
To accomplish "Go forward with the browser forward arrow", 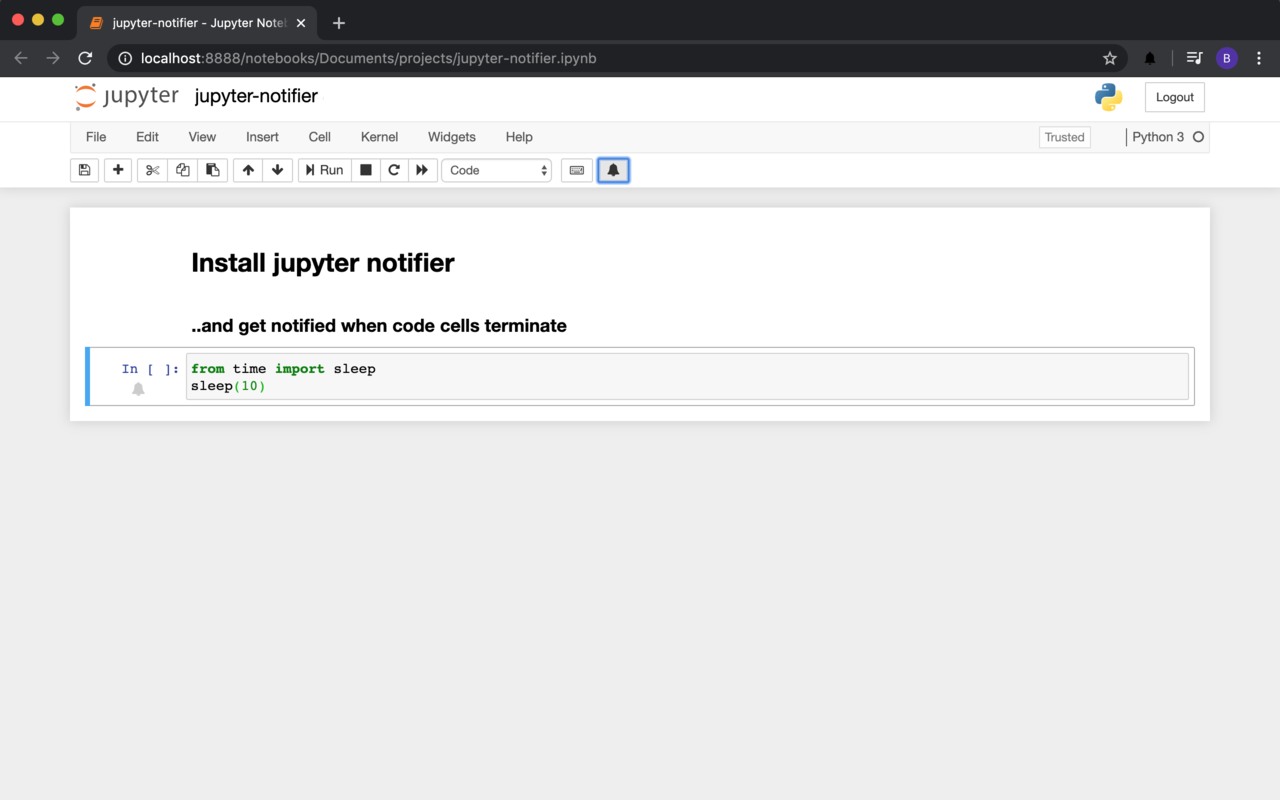I will click(53, 58).
